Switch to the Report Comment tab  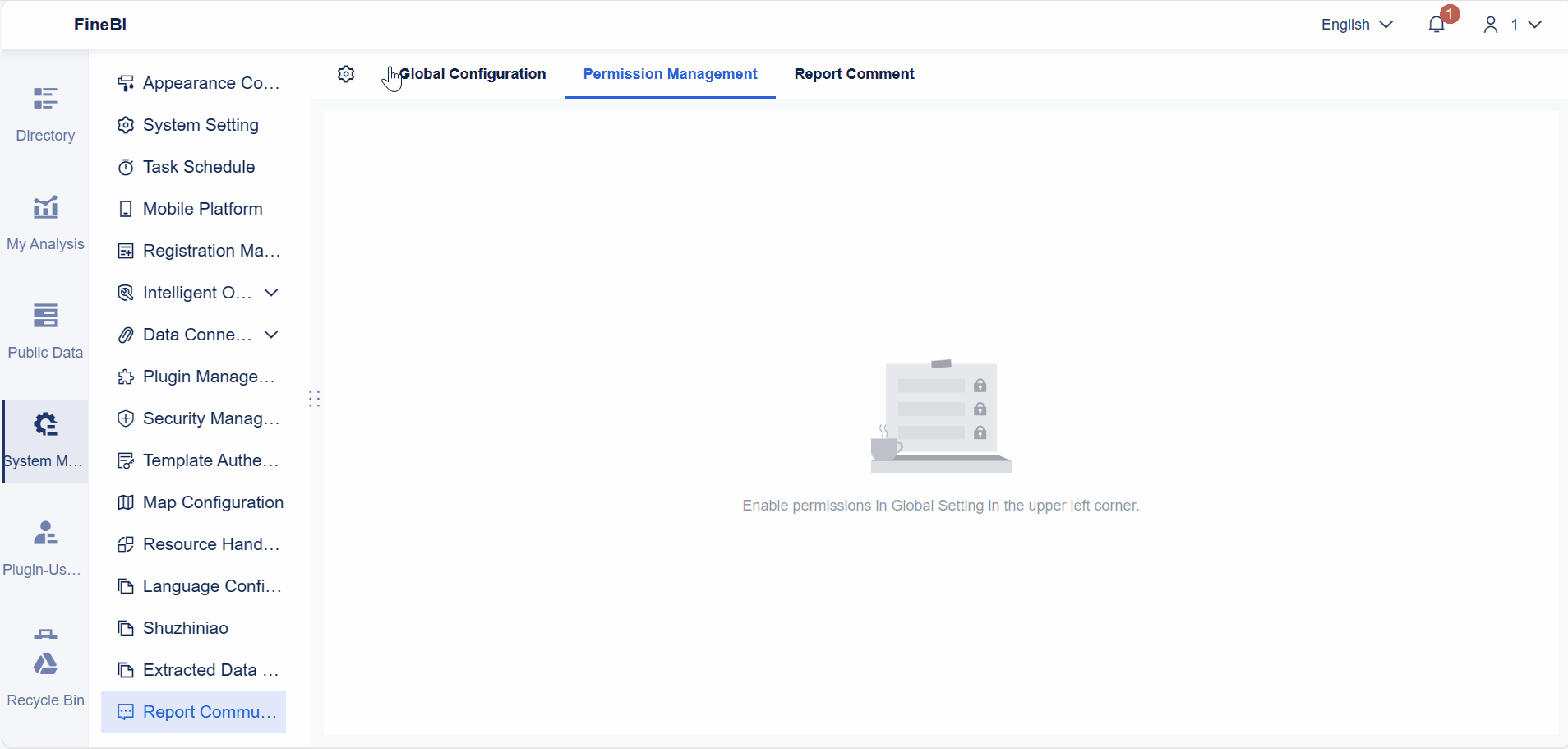853,73
